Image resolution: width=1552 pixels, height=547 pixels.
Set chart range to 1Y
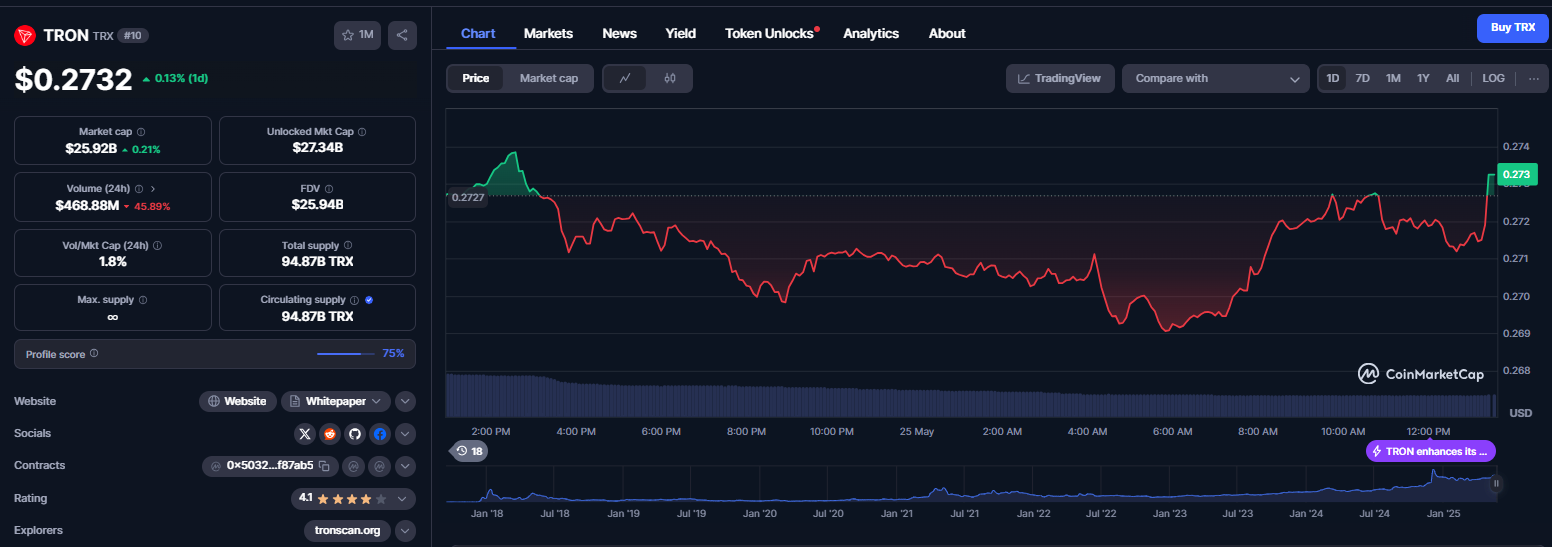(x=1423, y=78)
